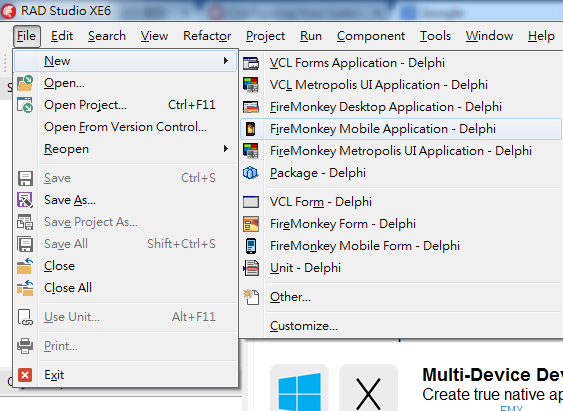Click the Open Project icon
The image size is (563, 411).
coord(25,105)
